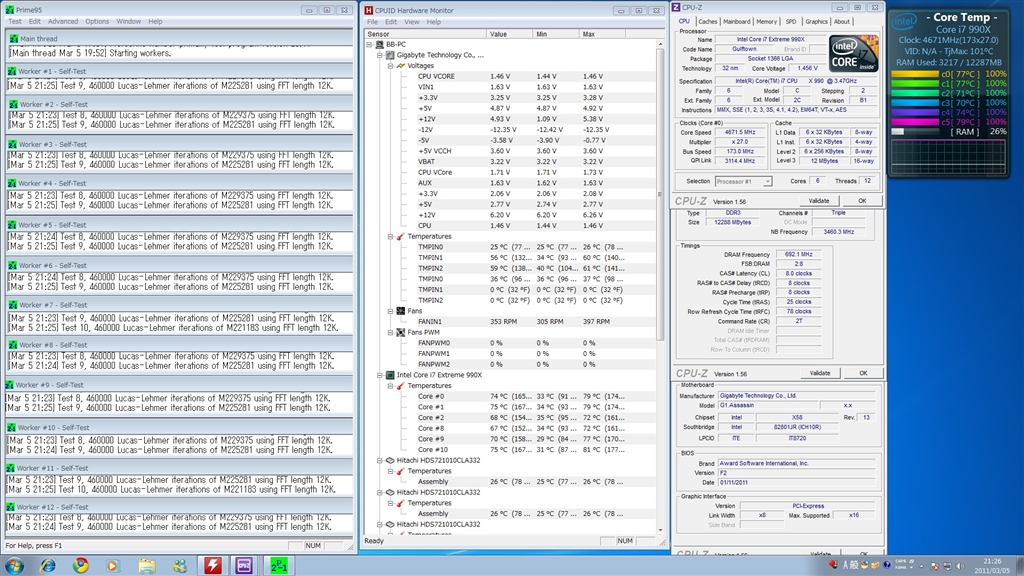Open the View menu in HWMonitor
The width and height of the screenshot is (1024, 576).
click(411, 21)
